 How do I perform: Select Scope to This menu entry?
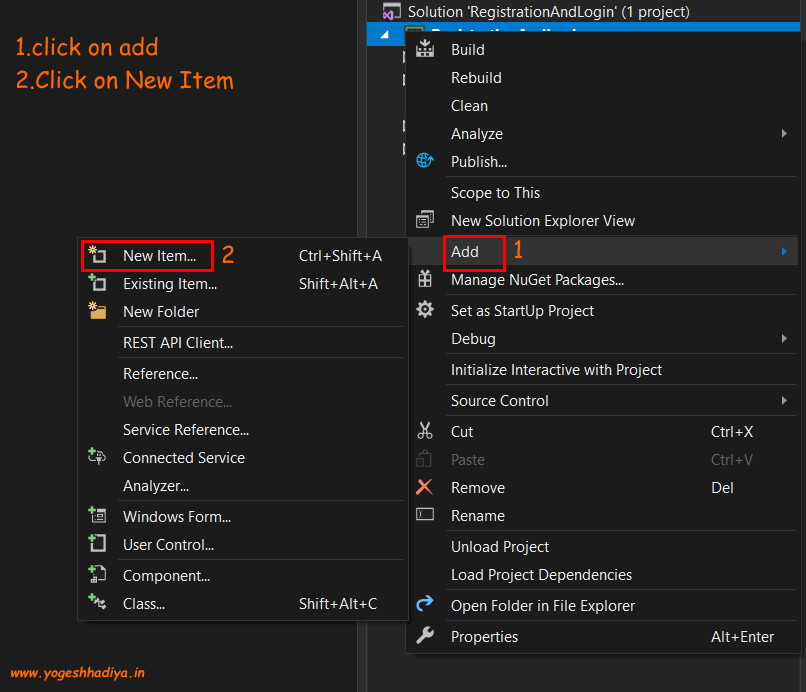point(495,192)
